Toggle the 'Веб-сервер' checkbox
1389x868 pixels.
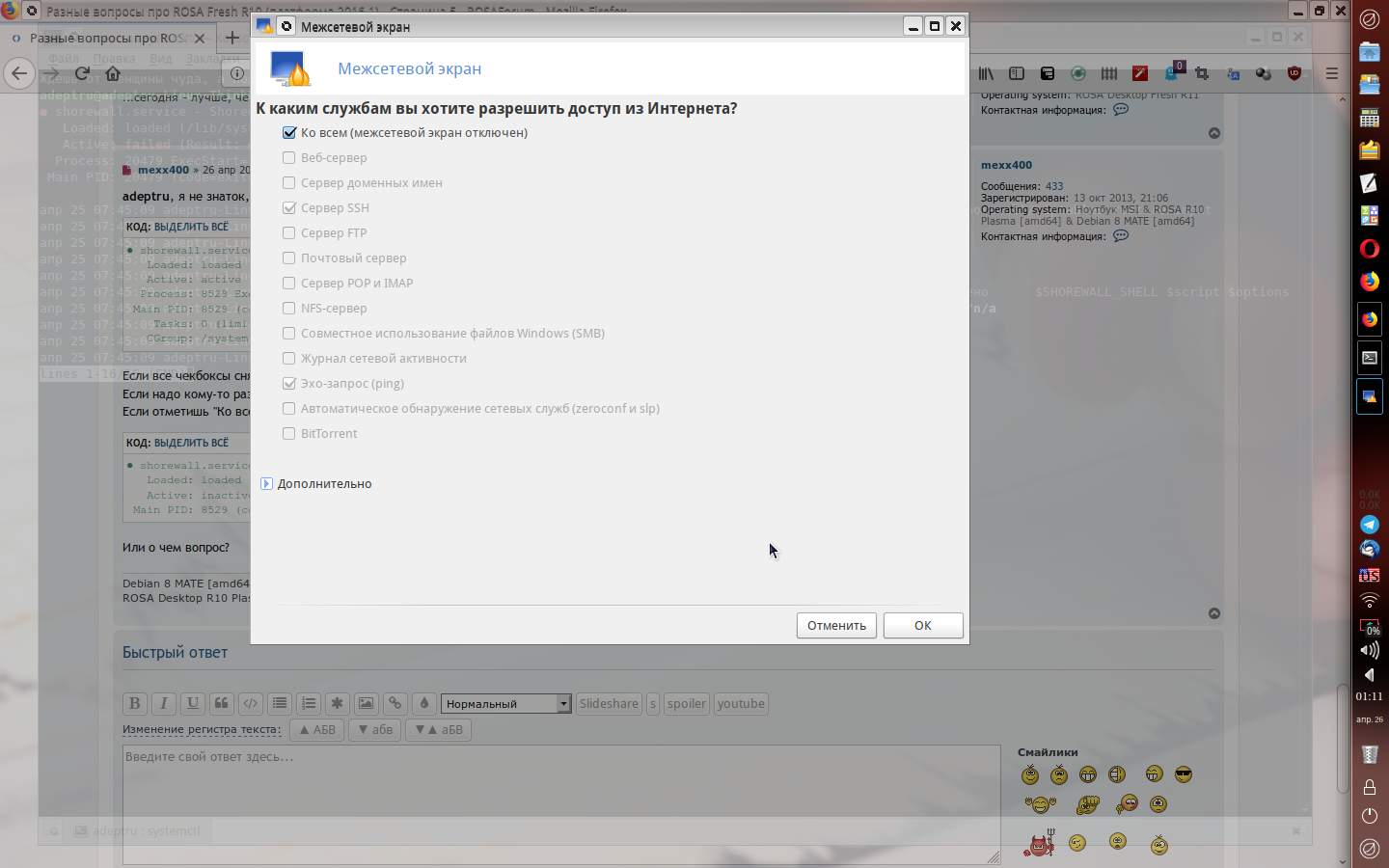(x=289, y=158)
